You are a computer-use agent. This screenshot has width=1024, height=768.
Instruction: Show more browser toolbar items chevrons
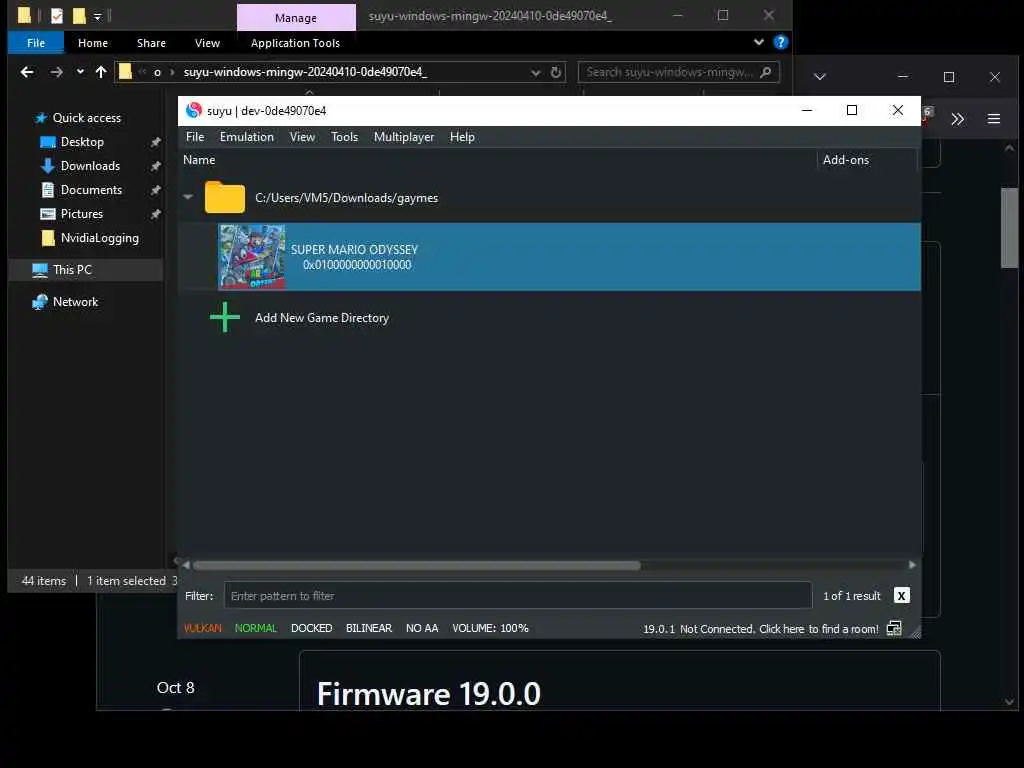(957, 119)
